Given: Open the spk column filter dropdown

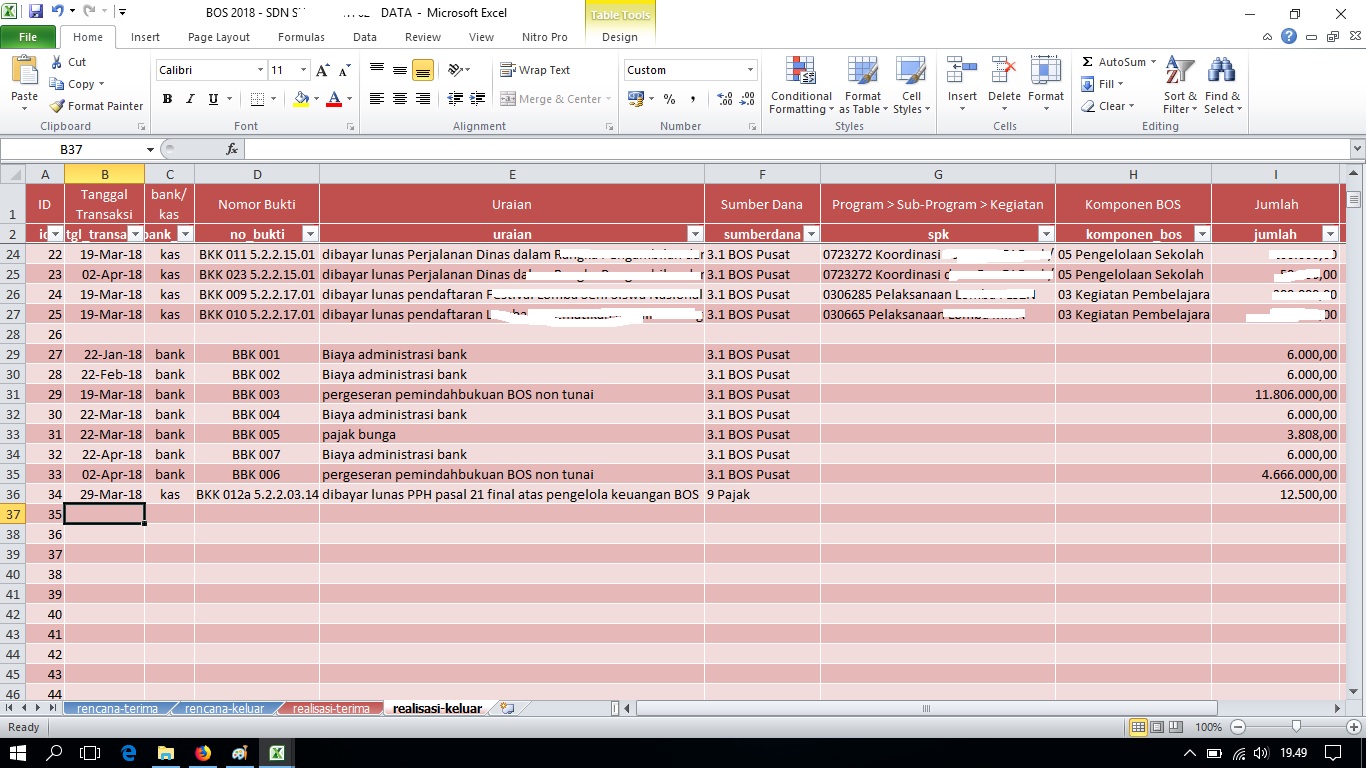Looking at the screenshot, I should click(1046, 234).
